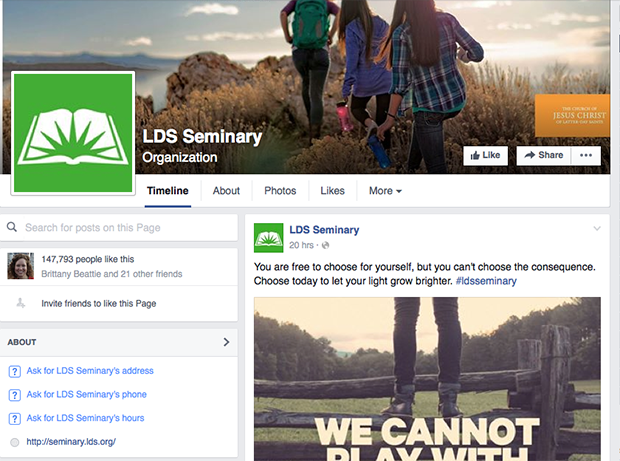The image size is (620, 461).
Task: Expand the More tab dropdown
Action: (385, 191)
